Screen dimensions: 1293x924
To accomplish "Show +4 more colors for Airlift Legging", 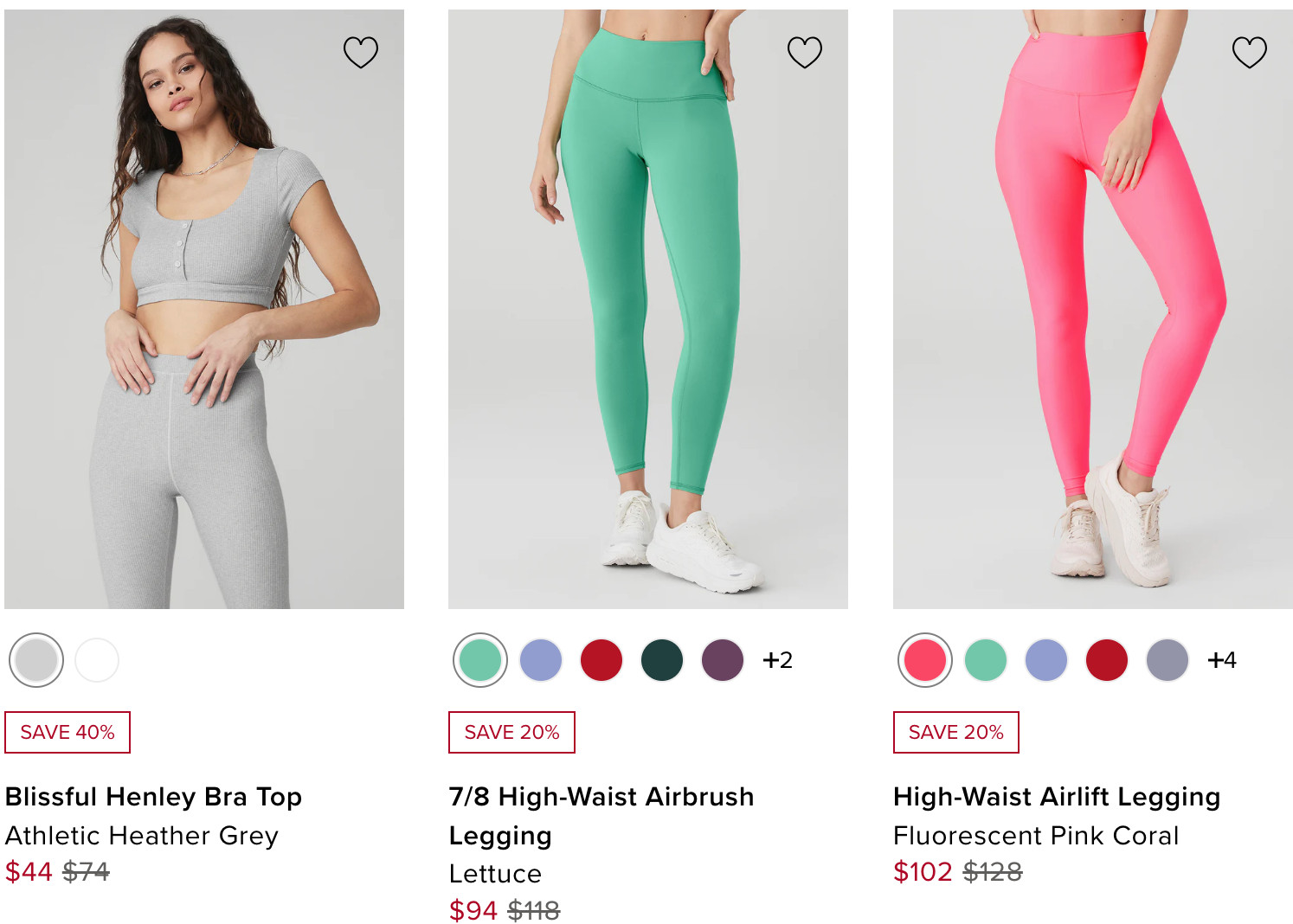I will 1222,660.
